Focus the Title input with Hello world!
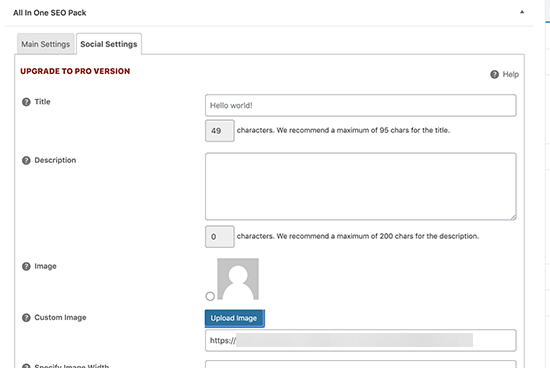 361,105
